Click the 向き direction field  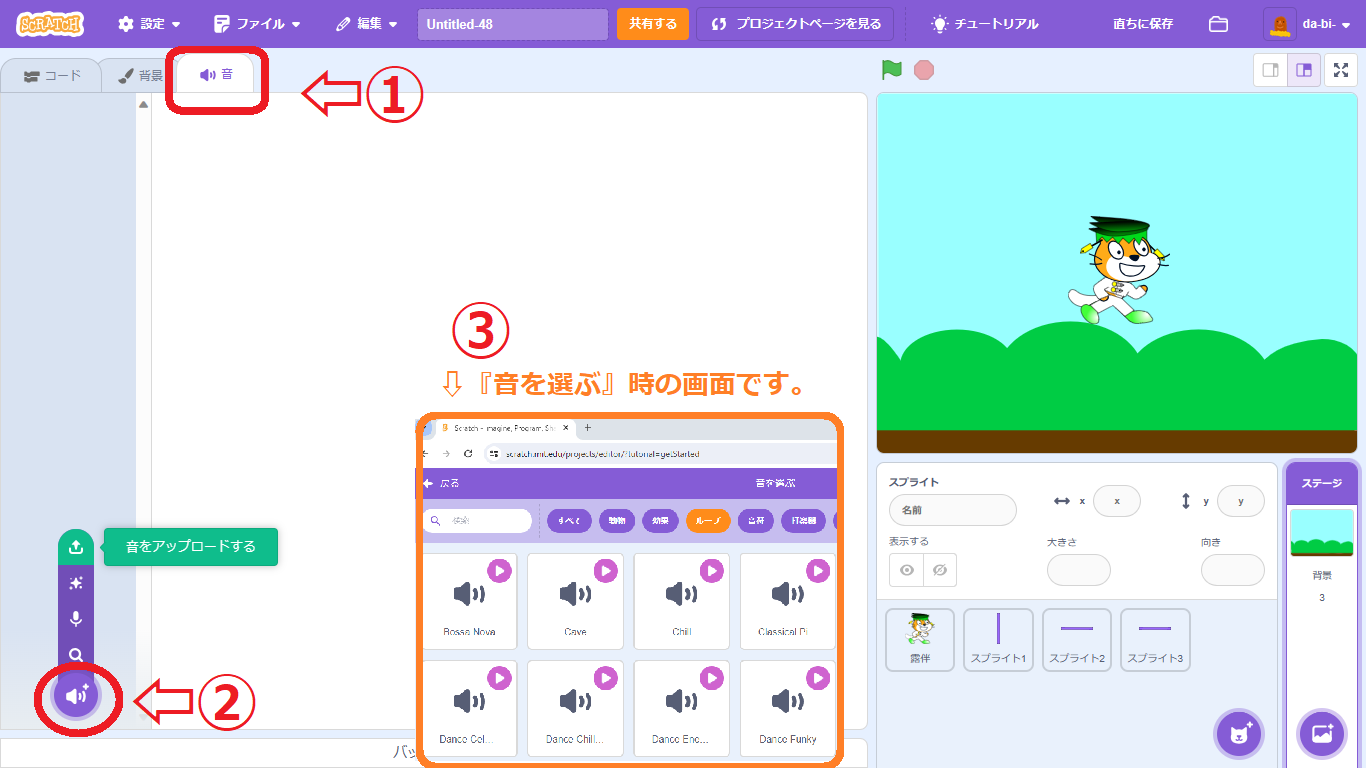pyautogui.click(x=1233, y=570)
